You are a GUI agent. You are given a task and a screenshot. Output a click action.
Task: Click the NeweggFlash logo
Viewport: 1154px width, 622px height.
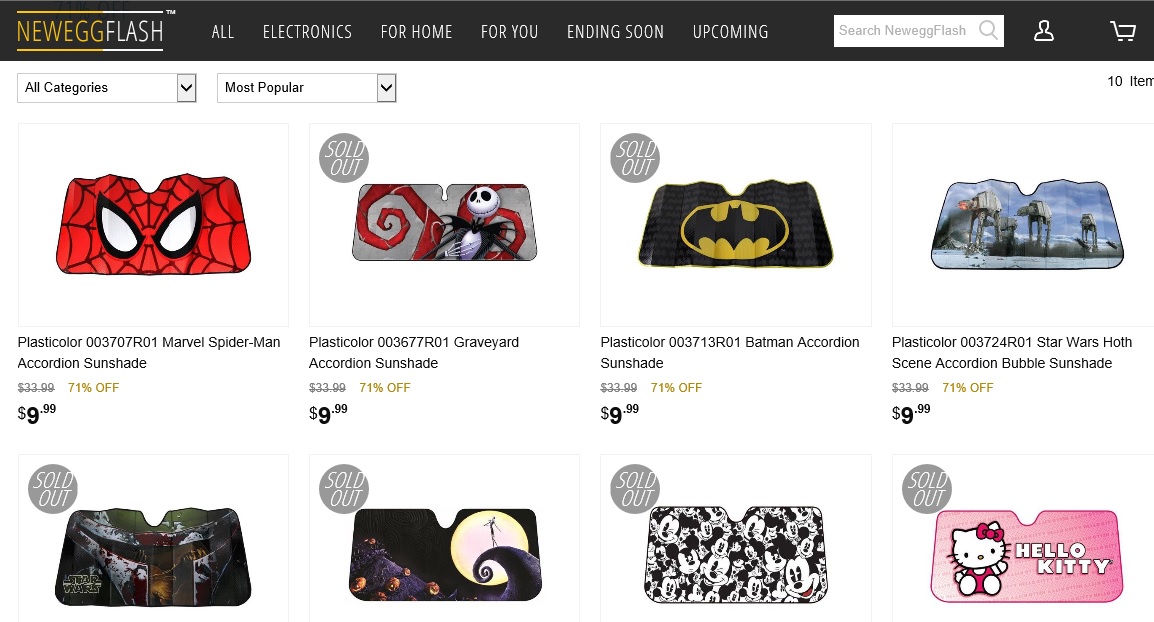point(91,31)
